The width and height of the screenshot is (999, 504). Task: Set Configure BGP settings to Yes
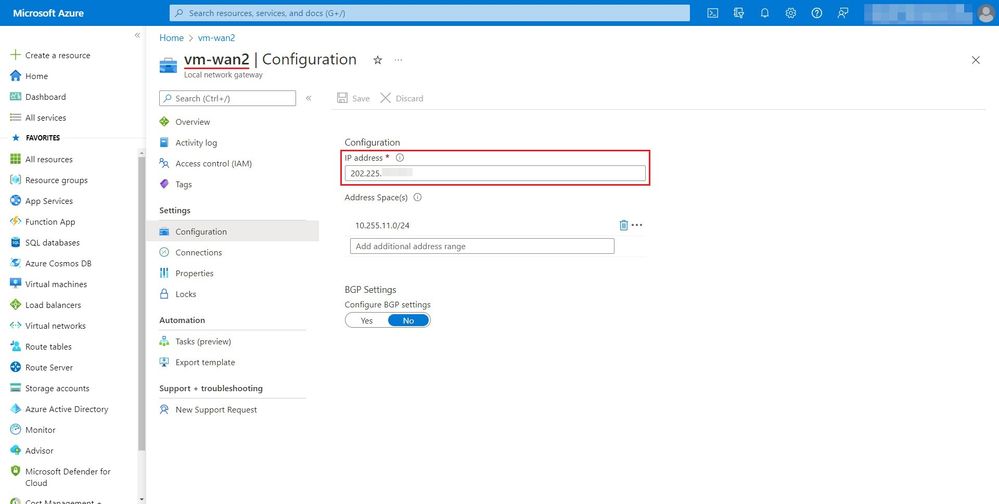366,320
